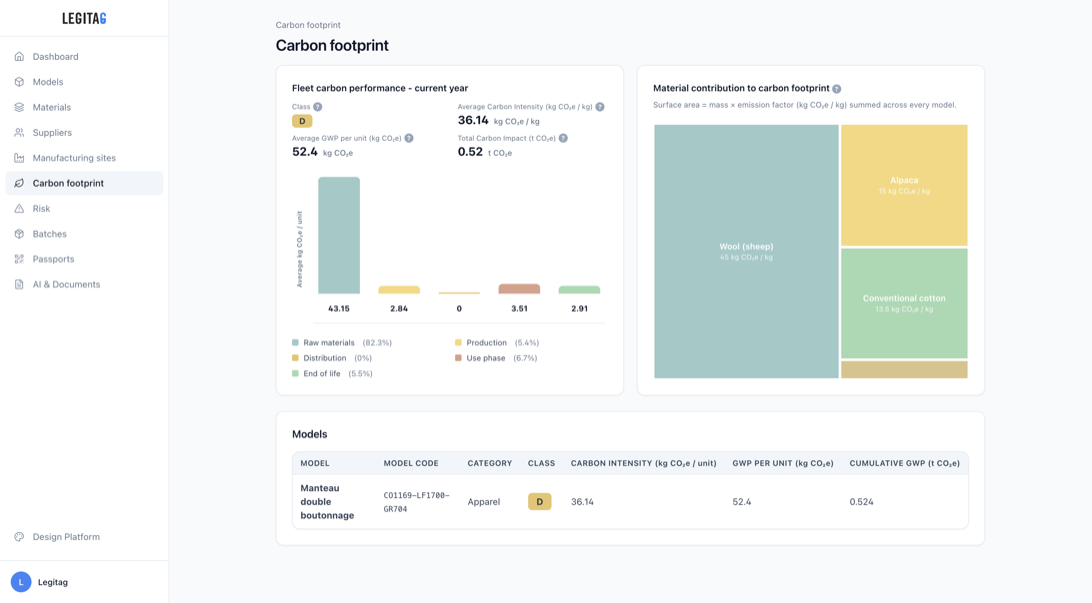
Task: Click the small unlabeled tan treemap block
Action: coord(904,369)
